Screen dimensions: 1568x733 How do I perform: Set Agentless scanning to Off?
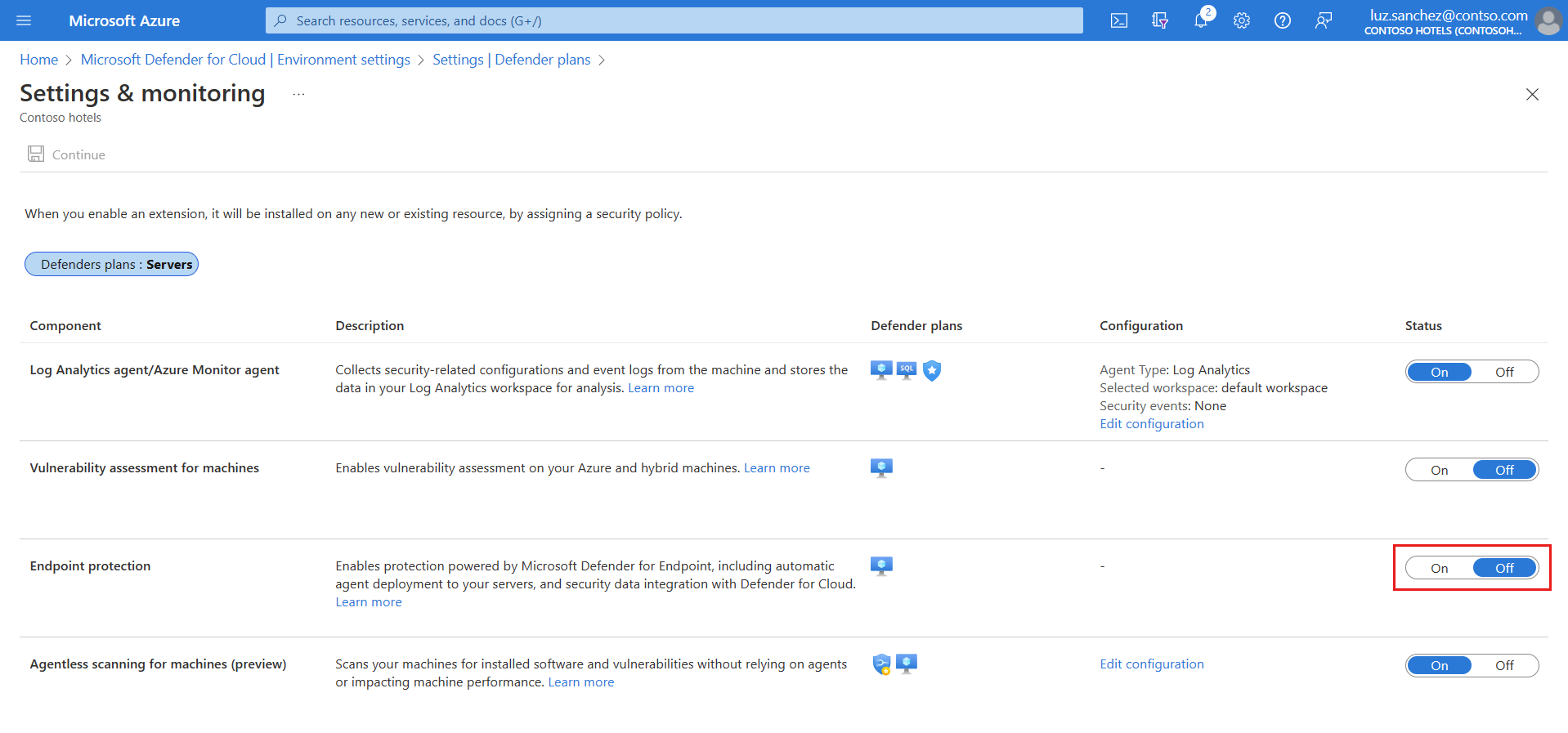[1504, 665]
